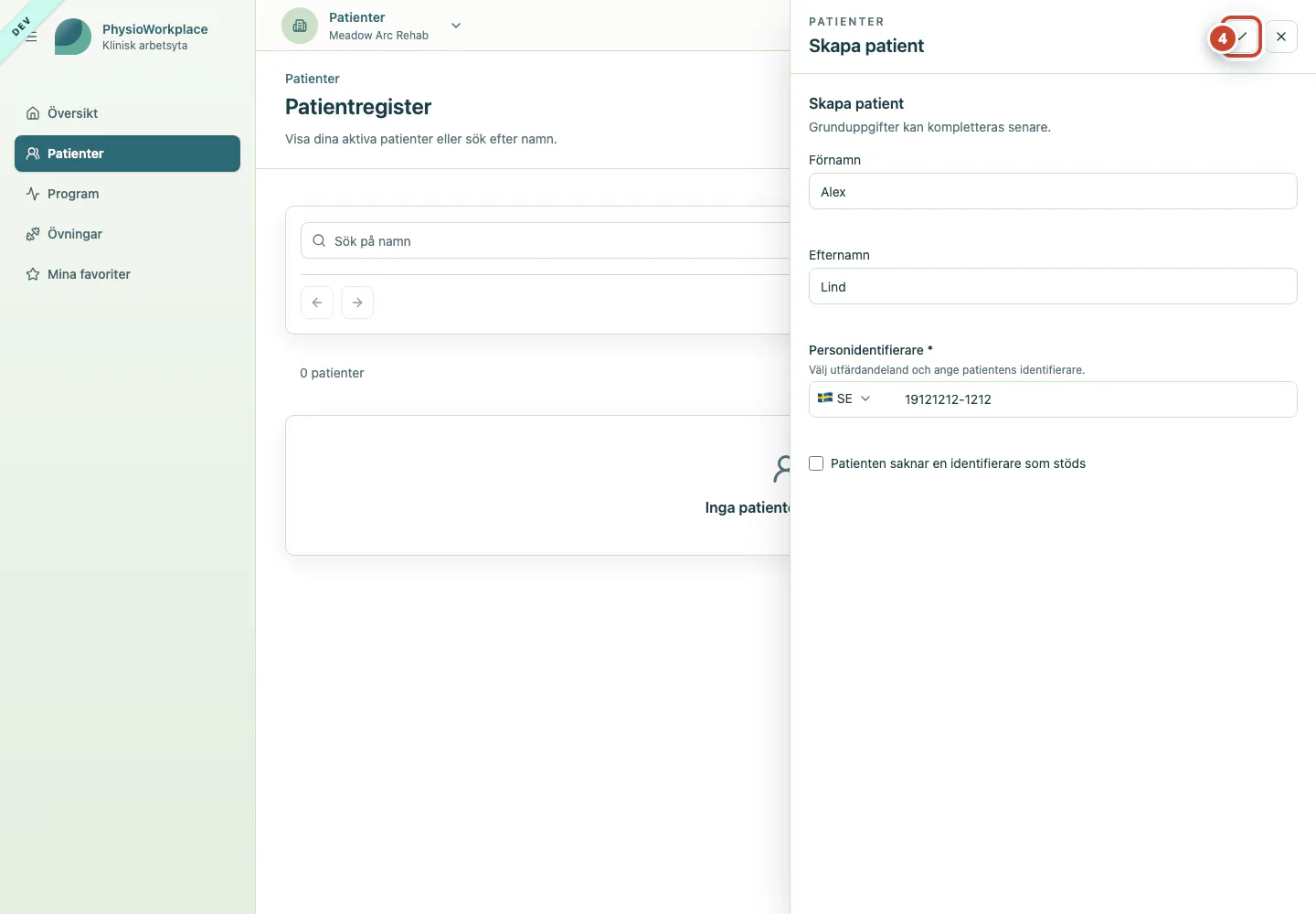Click the Patientregister heading

[x=358, y=107]
